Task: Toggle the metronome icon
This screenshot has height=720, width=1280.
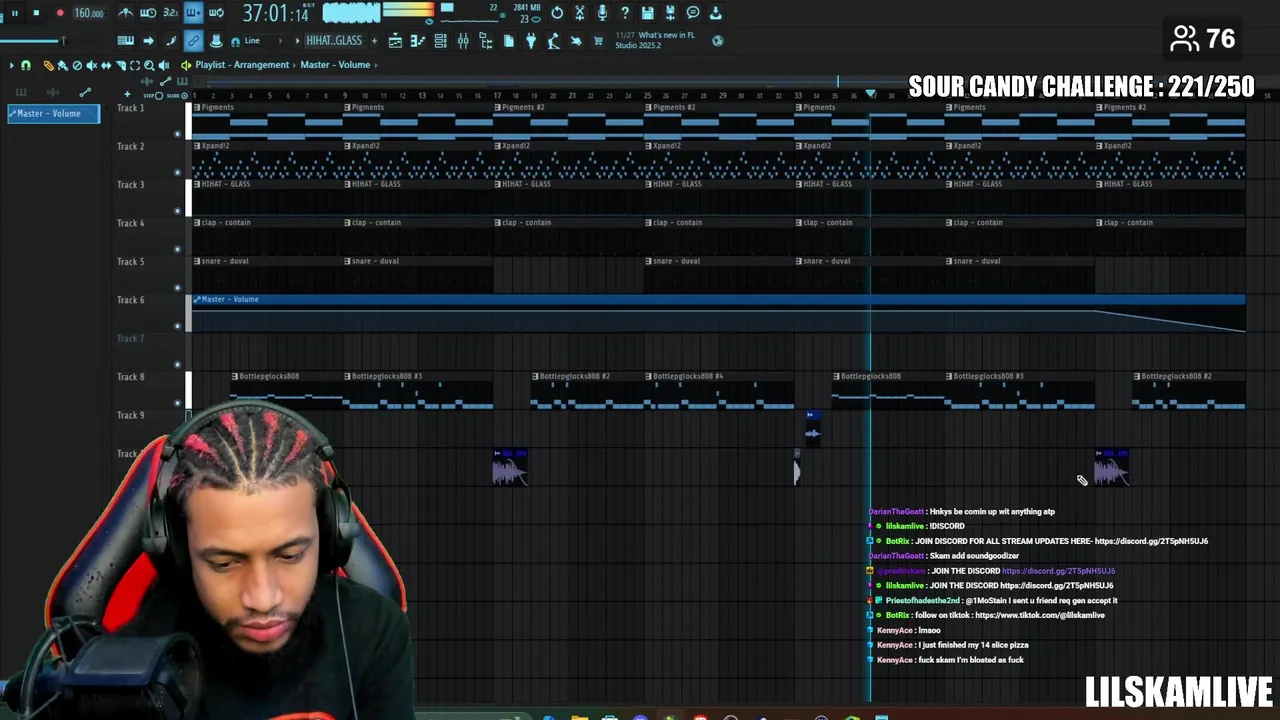Action: 126,13
